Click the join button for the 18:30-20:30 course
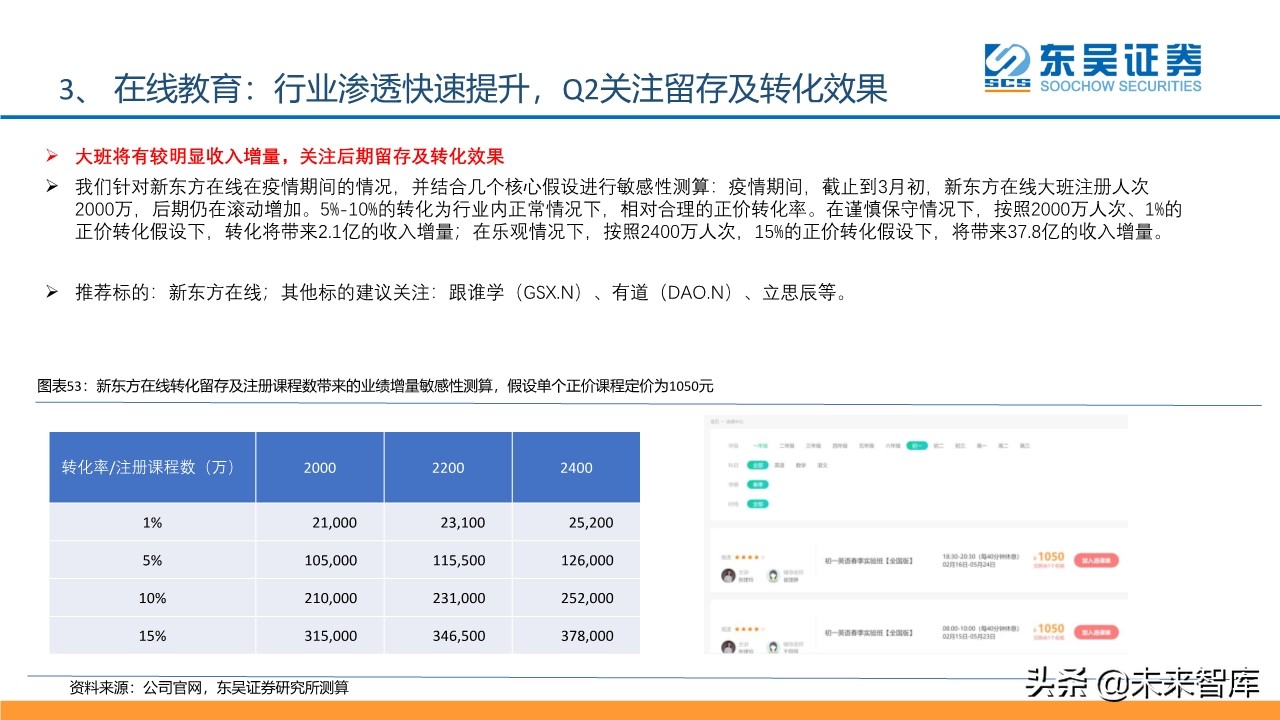Image resolution: width=1280 pixels, height=720 pixels. (1096, 561)
